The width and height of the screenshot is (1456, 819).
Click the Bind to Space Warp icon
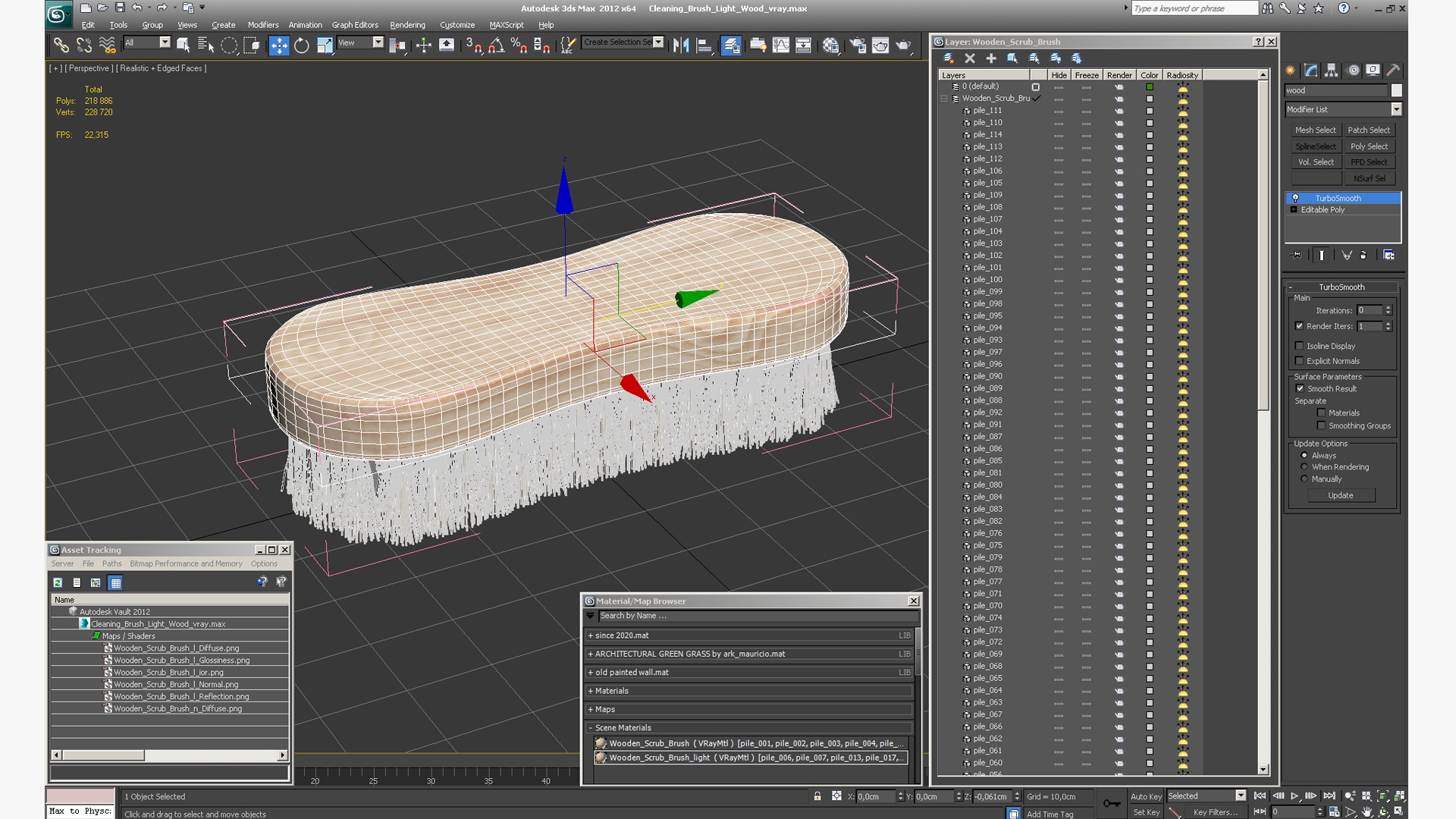point(107,45)
